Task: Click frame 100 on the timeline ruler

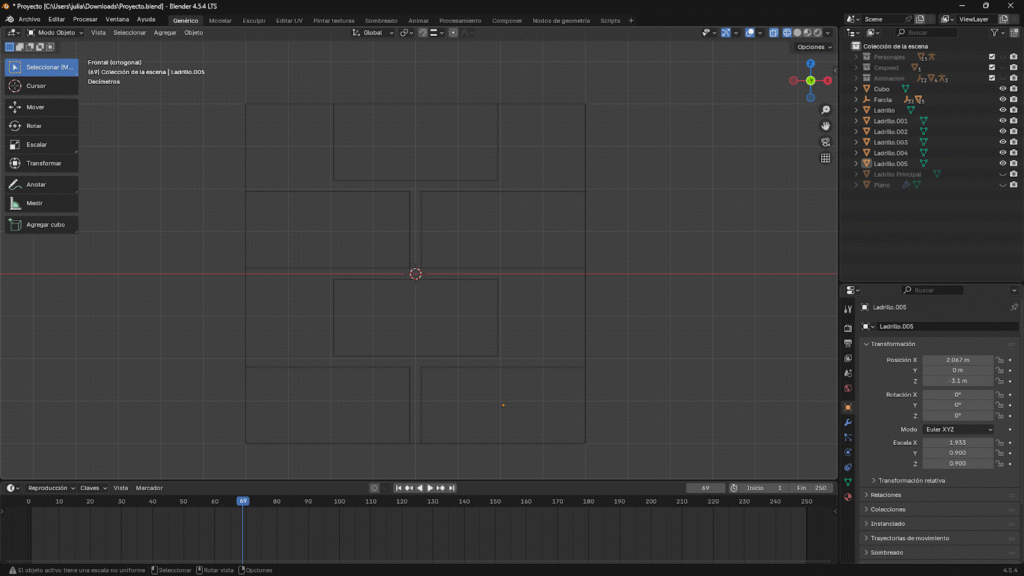Action: point(339,501)
